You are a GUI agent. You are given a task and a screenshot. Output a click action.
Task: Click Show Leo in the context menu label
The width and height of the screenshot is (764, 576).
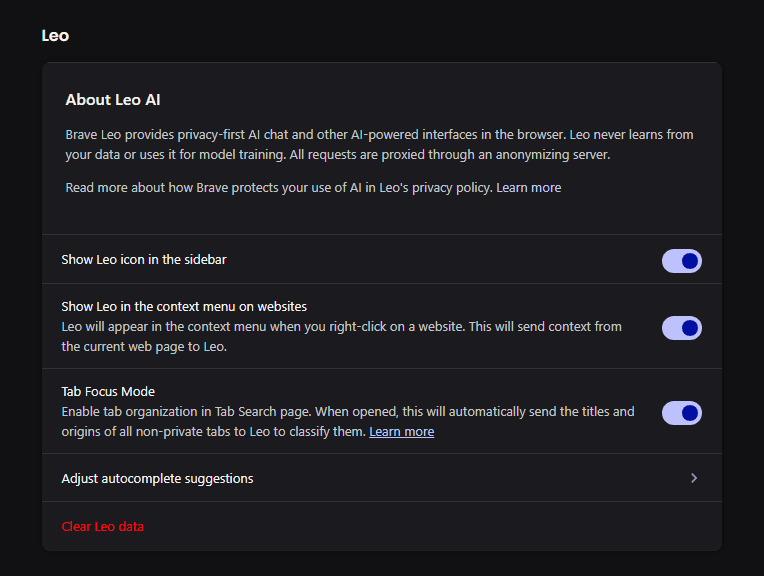tap(183, 306)
